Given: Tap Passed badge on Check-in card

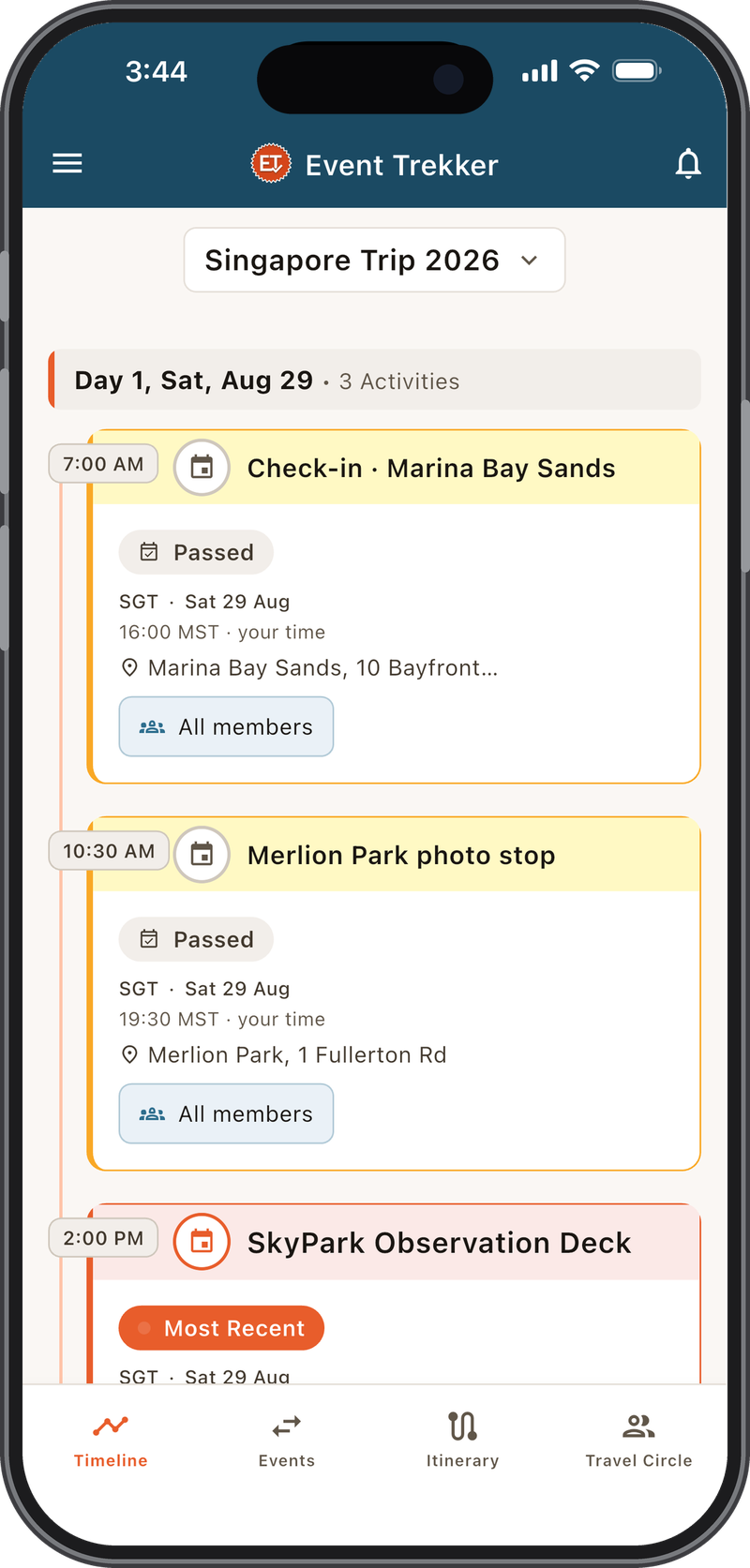Looking at the screenshot, I should click(x=196, y=552).
